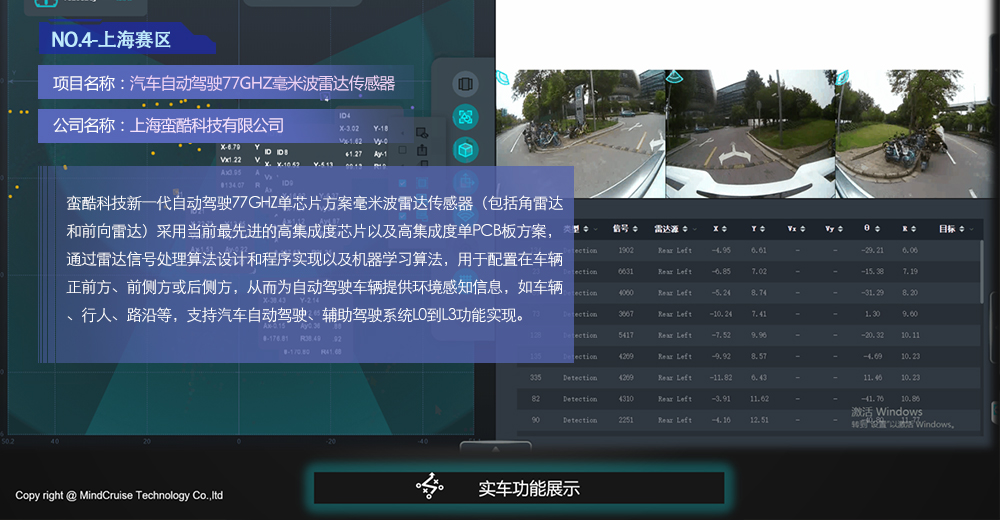Click the θ value 1.30 cell
Viewport: 1000px width, 520px height.
(872, 314)
